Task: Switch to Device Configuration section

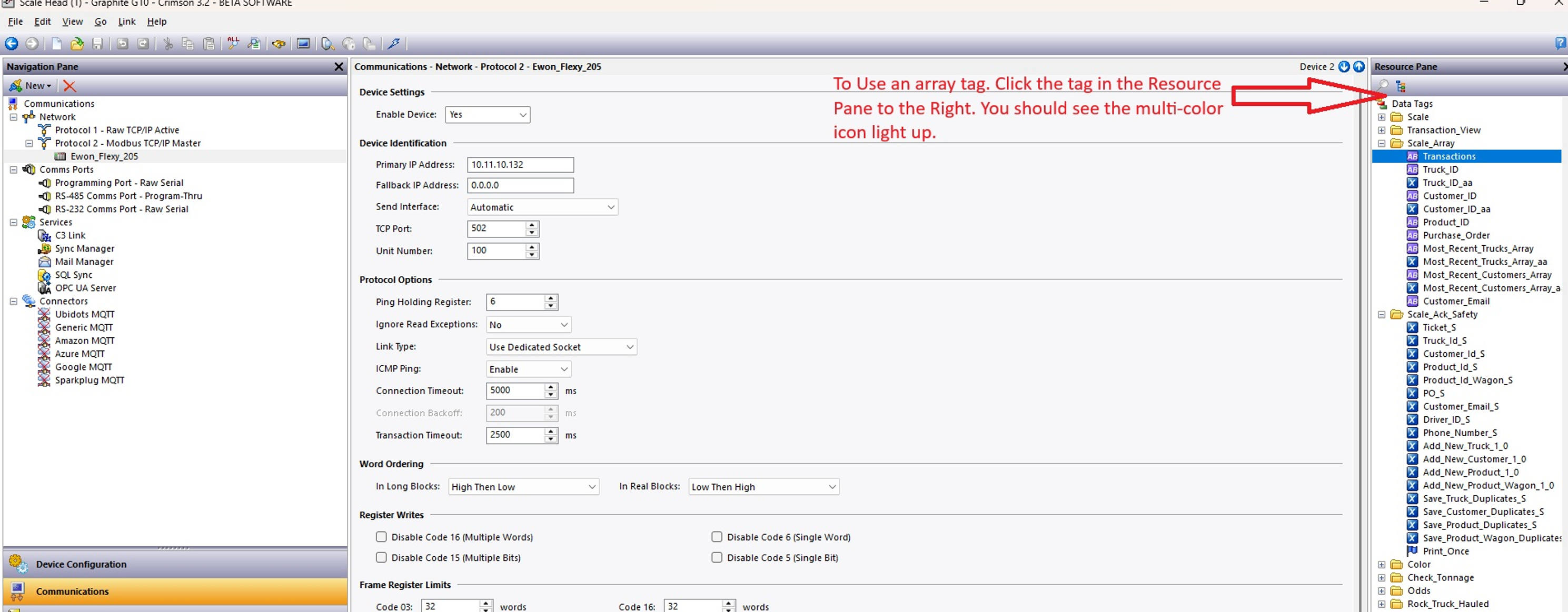Action: (x=175, y=564)
